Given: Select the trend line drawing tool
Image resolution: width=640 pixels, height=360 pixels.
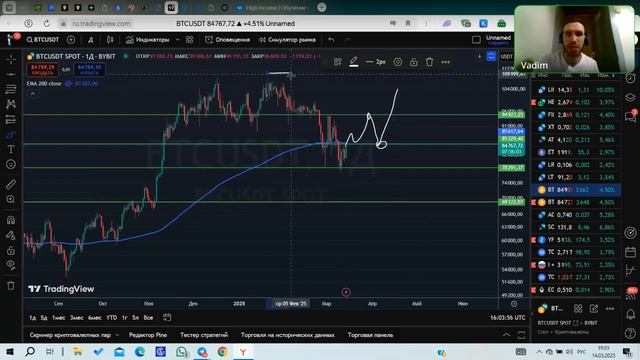Looking at the screenshot, I should click(x=11, y=74).
